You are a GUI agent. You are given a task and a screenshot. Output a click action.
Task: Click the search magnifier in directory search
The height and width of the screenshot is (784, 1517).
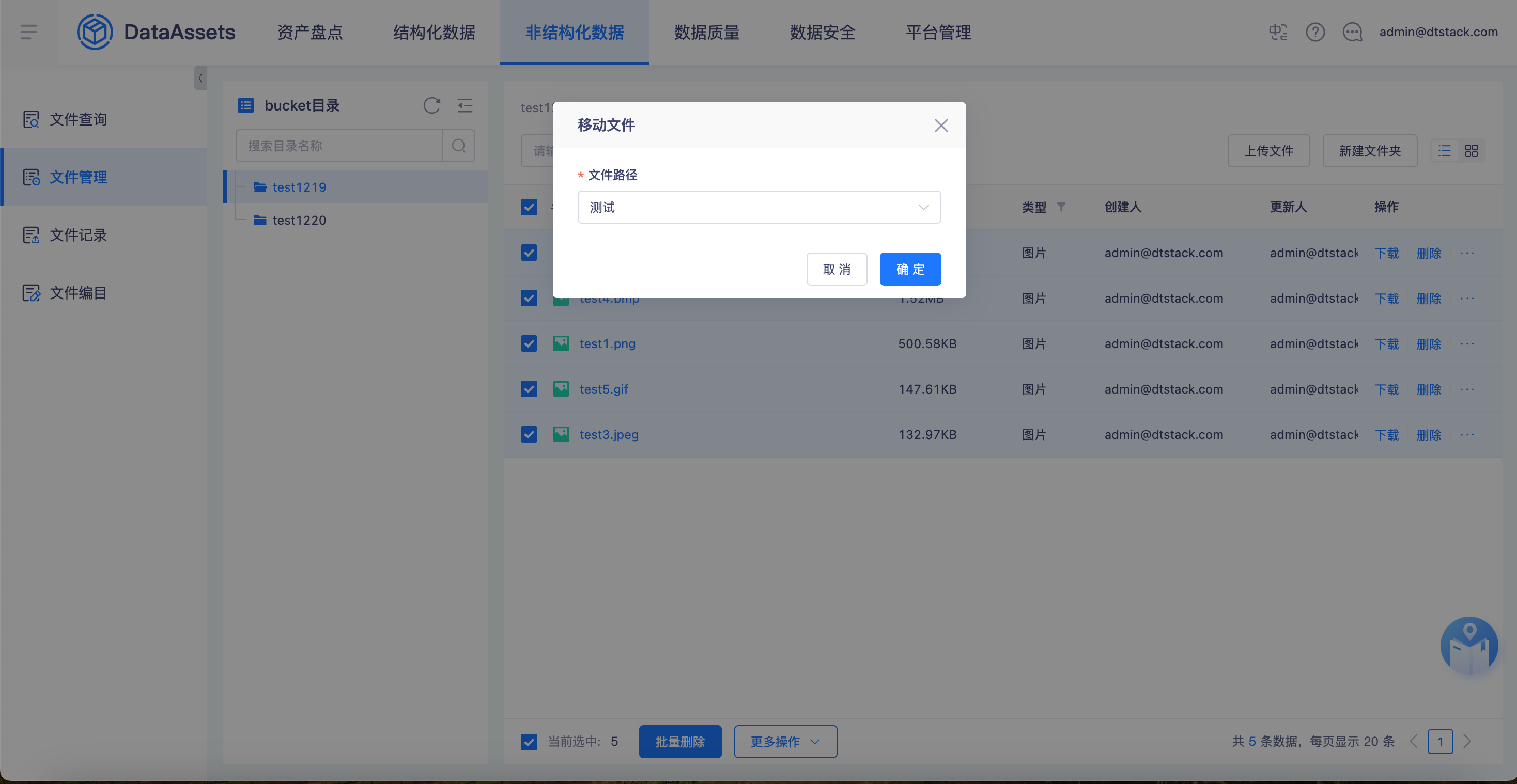coord(459,145)
